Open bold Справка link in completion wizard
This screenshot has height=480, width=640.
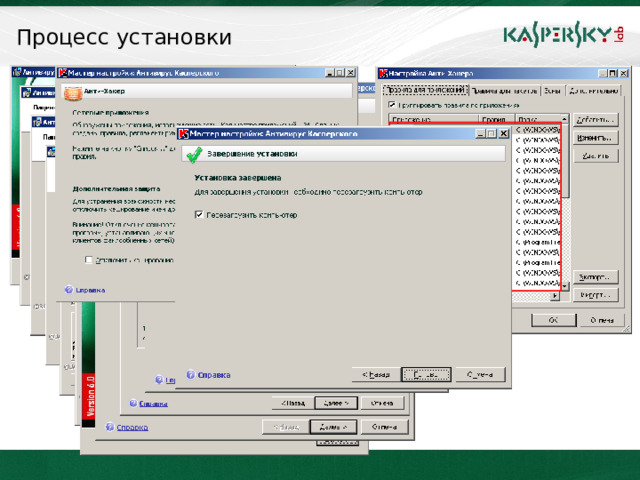click(214, 375)
